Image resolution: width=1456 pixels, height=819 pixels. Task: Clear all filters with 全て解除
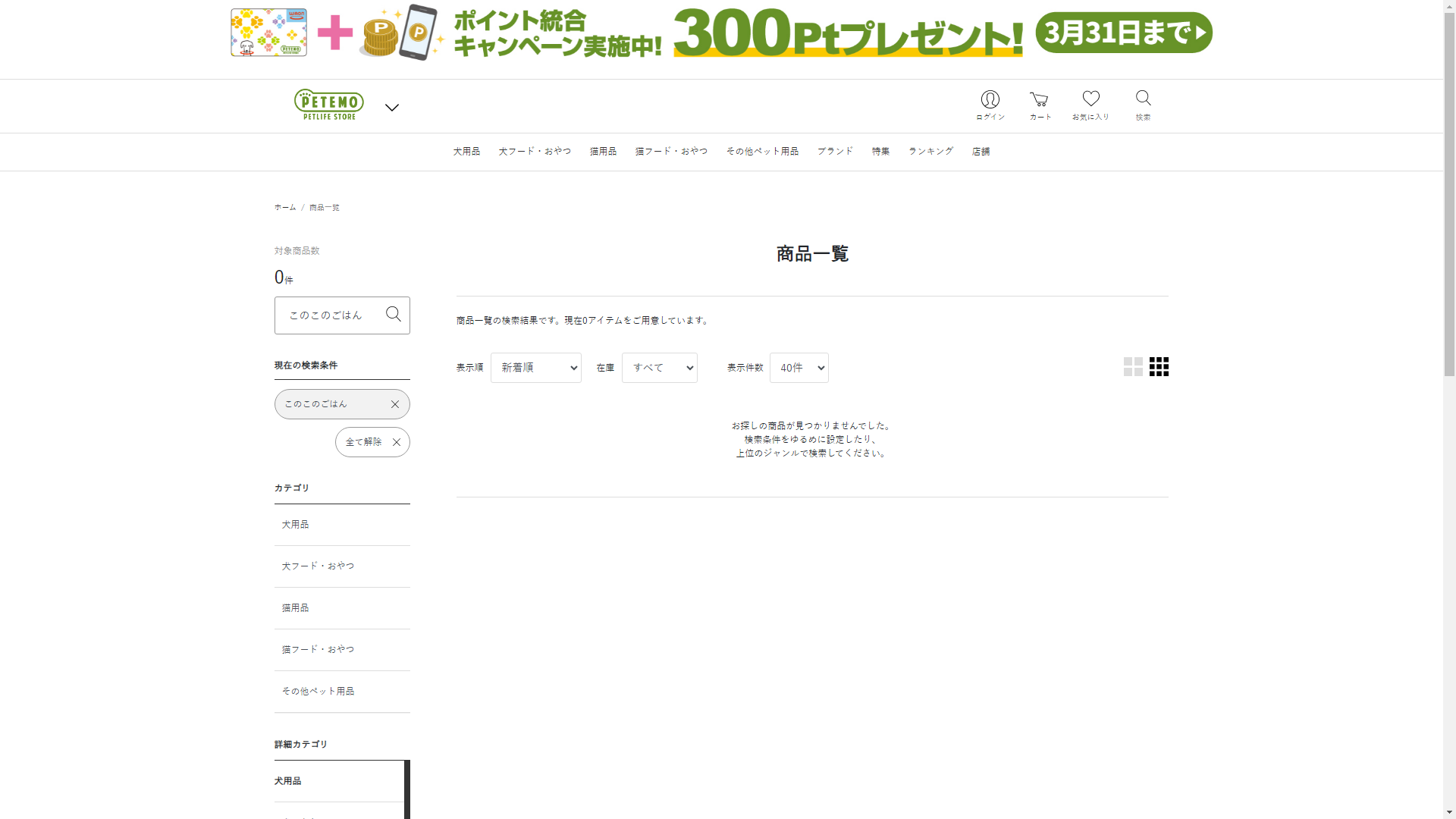(x=372, y=442)
